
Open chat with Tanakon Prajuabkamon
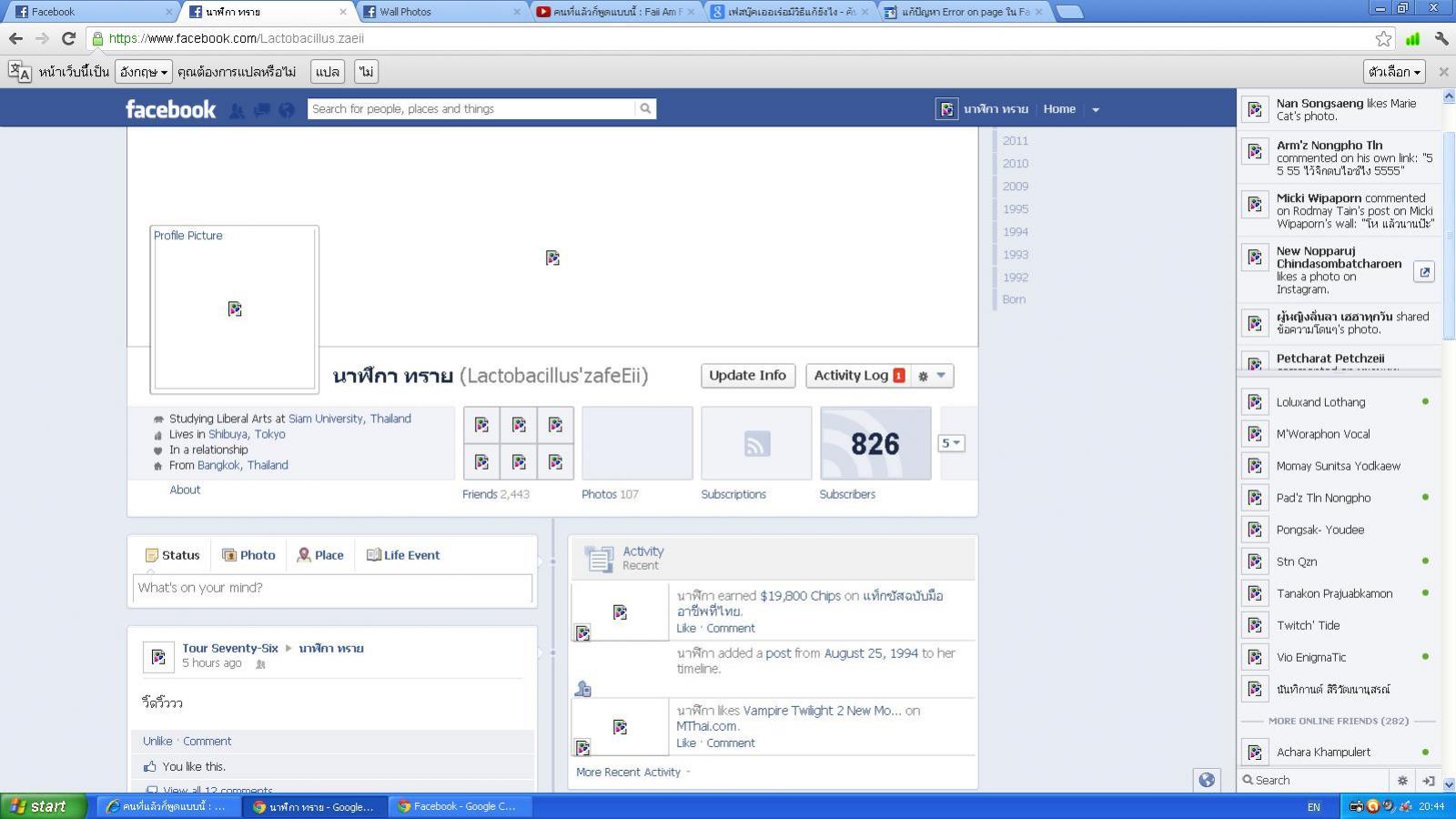point(1338,593)
